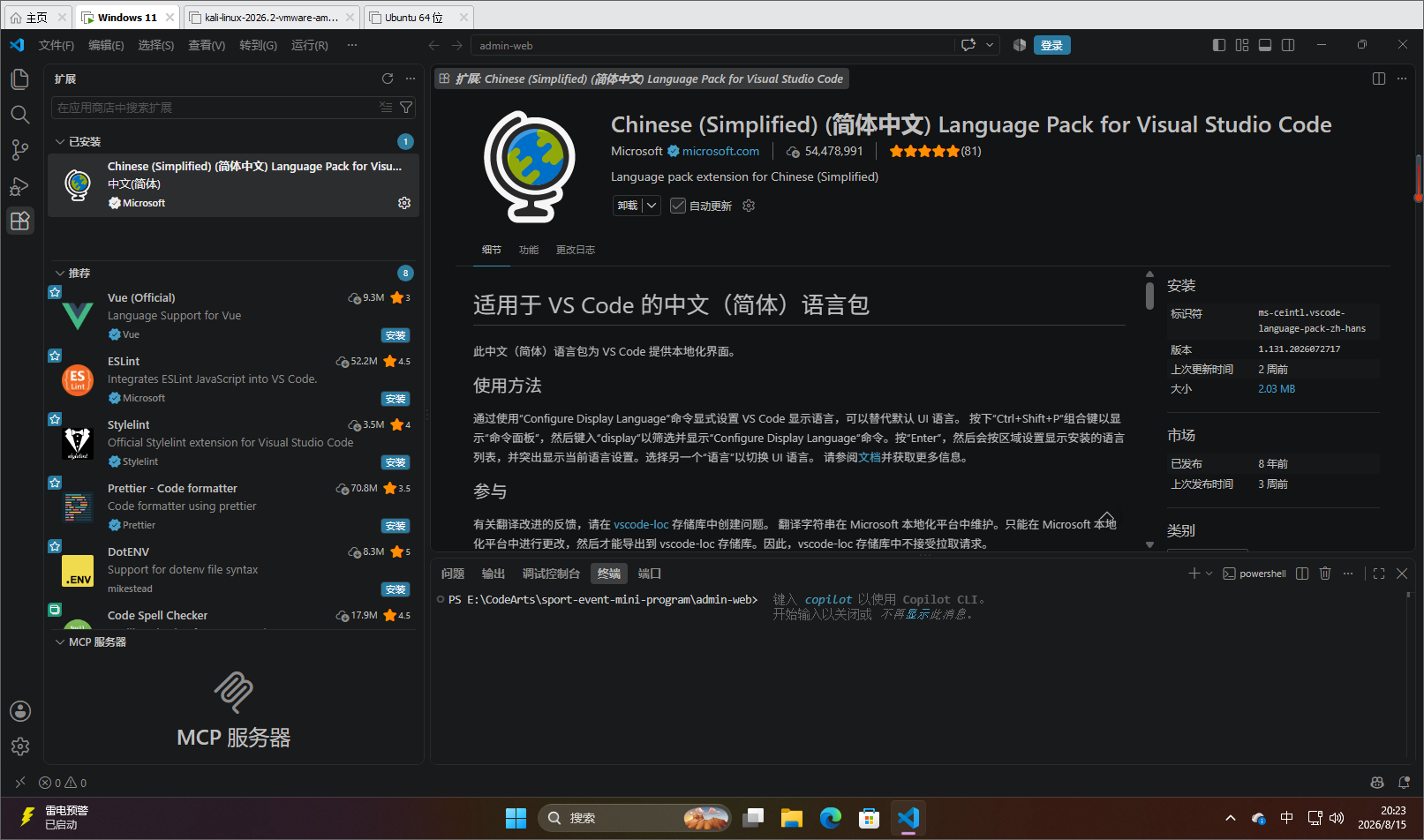Open the dropdown arrow next to 卸载
The width and height of the screenshot is (1424, 840).
tap(652, 206)
